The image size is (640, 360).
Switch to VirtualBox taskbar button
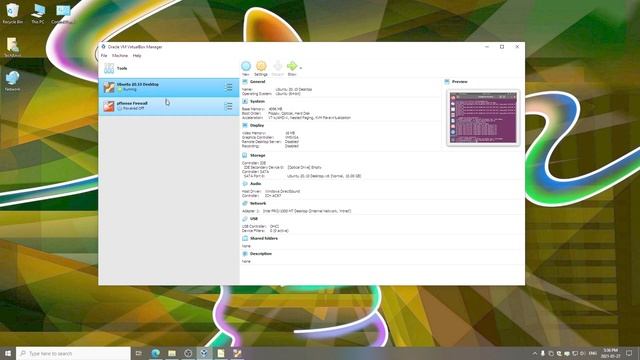point(204,353)
